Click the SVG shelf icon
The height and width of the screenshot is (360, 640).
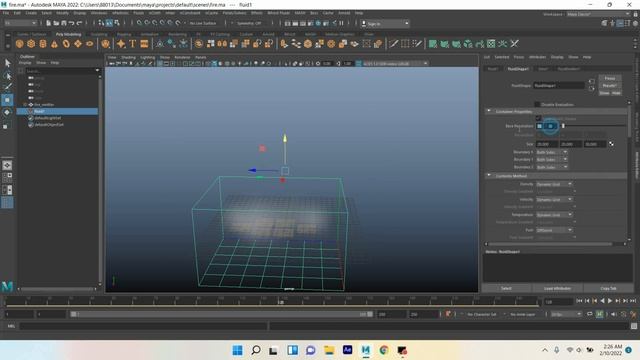(144, 44)
